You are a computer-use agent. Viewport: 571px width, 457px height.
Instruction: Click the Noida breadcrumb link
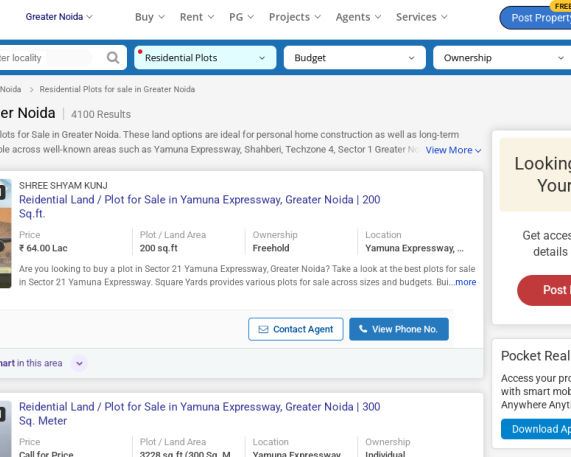[11, 89]
